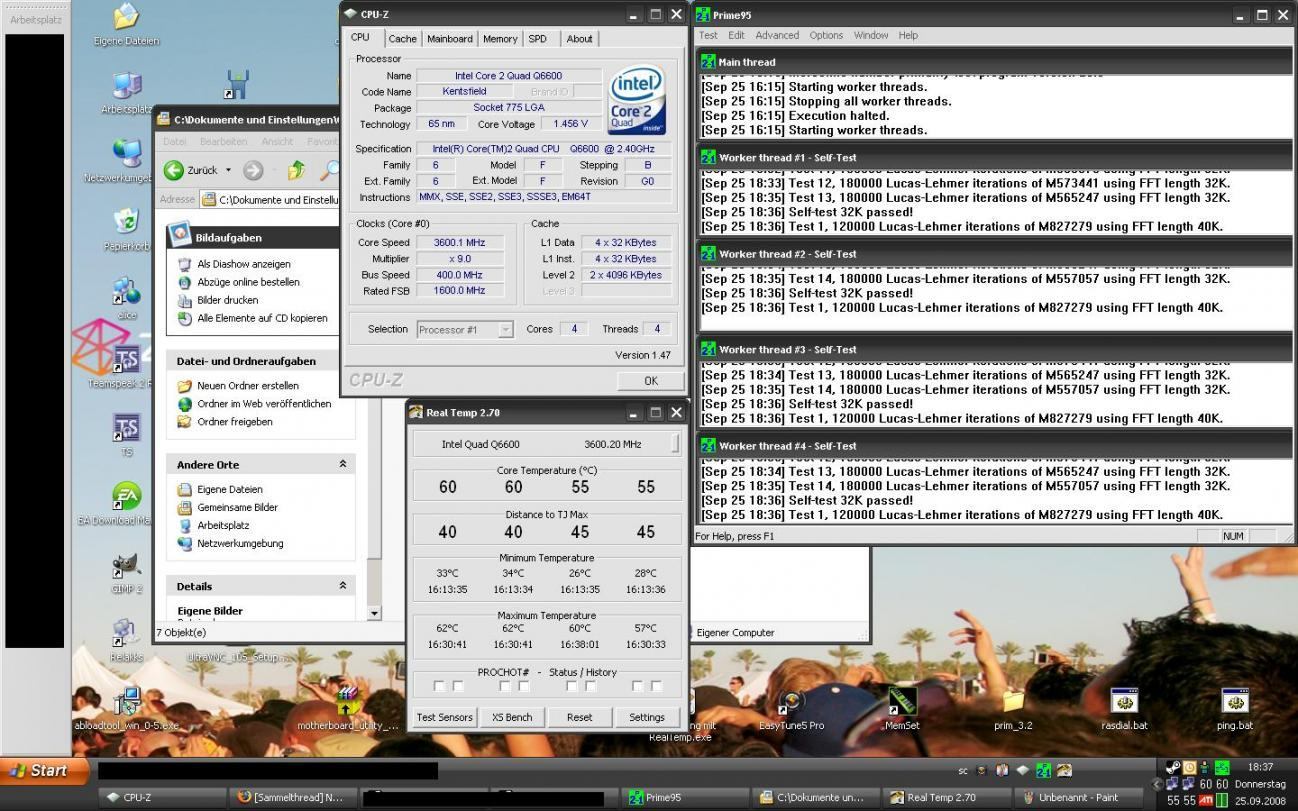Click the red ATI tray icon
Viewport: 1298px width, 811px height.
[1206, 800]
